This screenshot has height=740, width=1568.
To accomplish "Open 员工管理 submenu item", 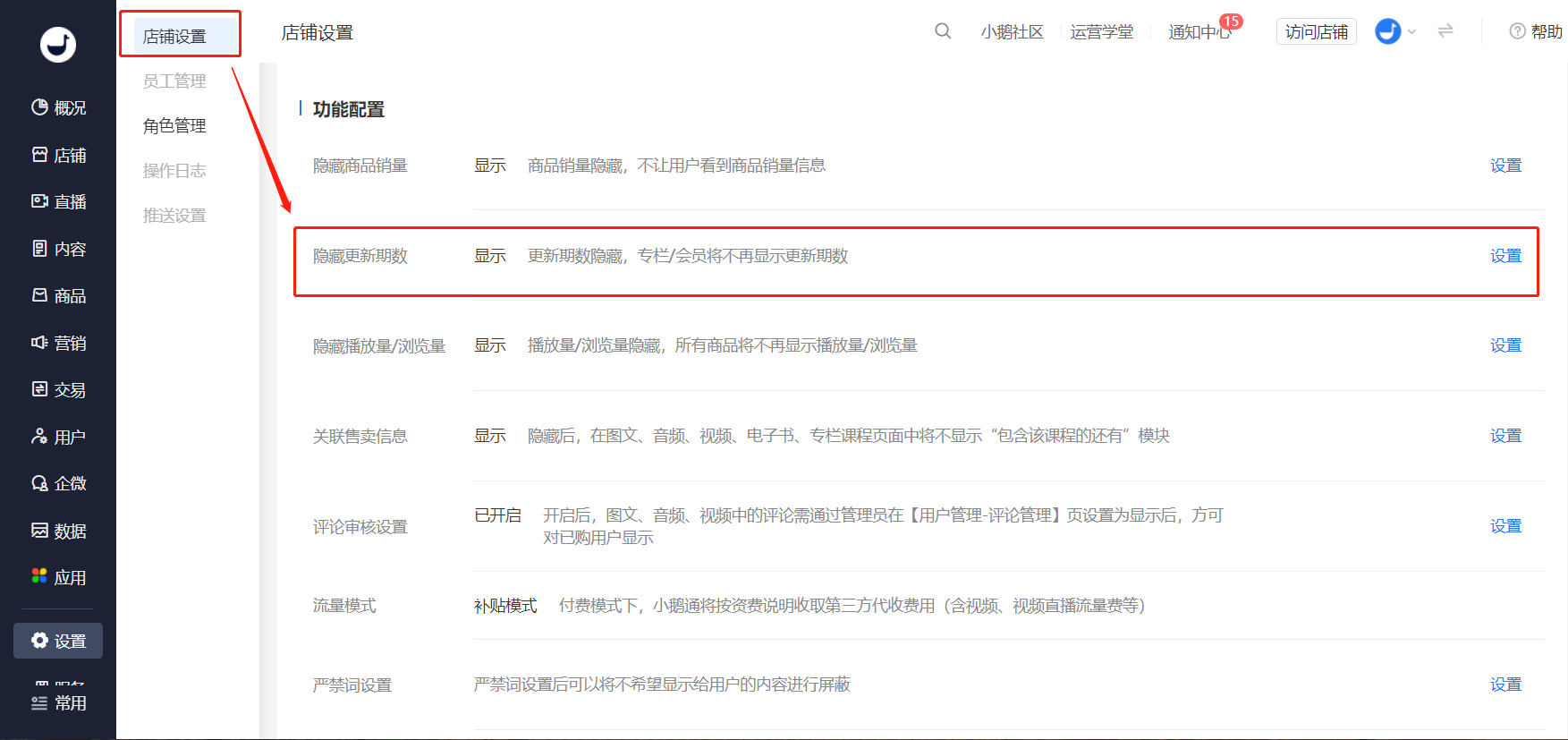I will pos(174,81).
